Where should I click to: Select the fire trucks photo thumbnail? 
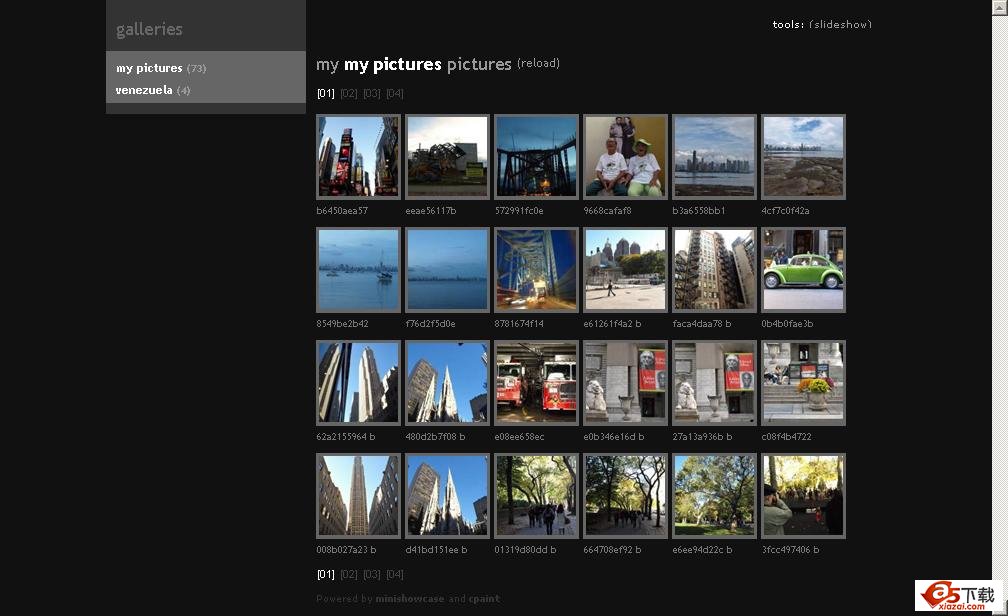[536, 383]
